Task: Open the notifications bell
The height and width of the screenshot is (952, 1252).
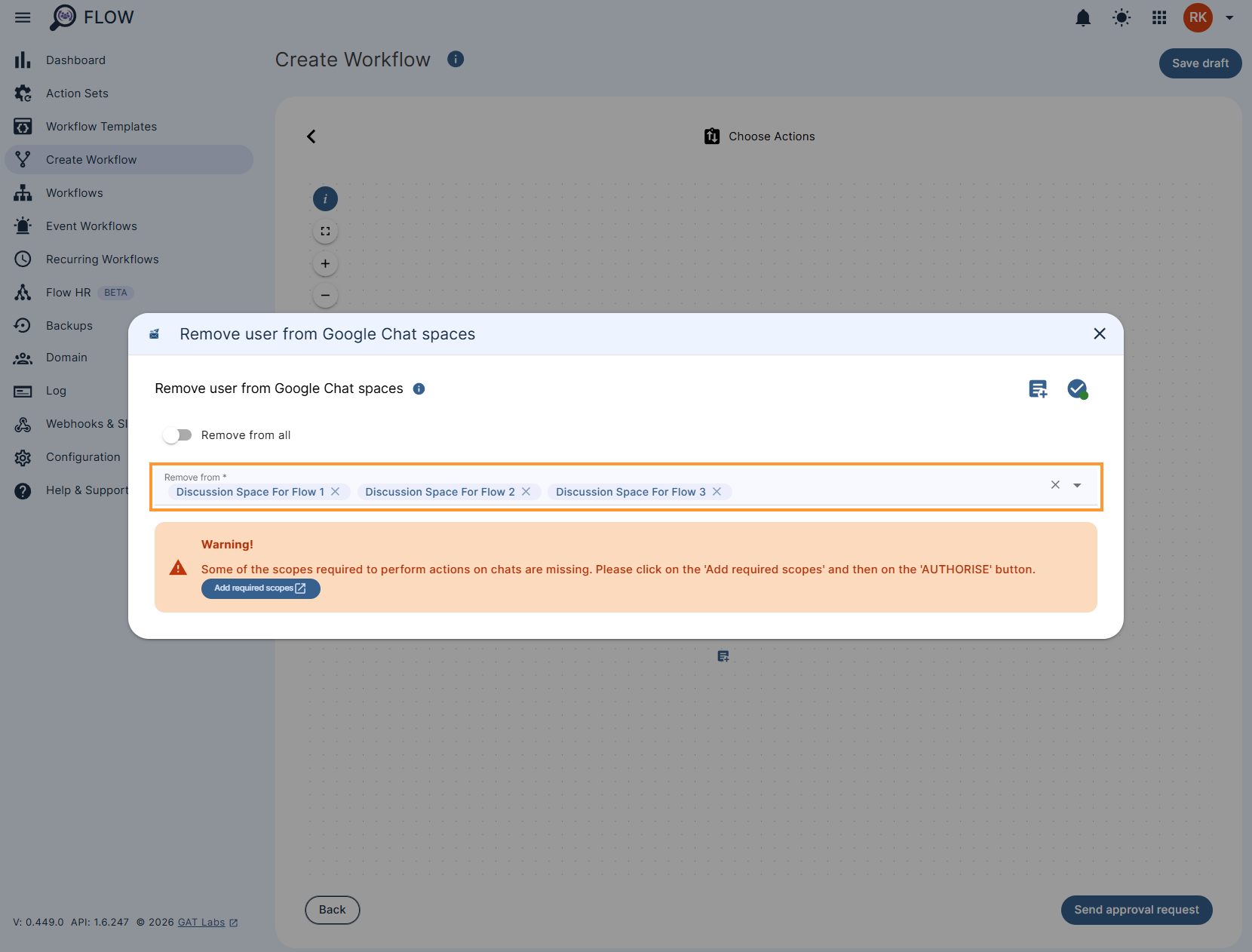Action: (x=1083, y=18)
